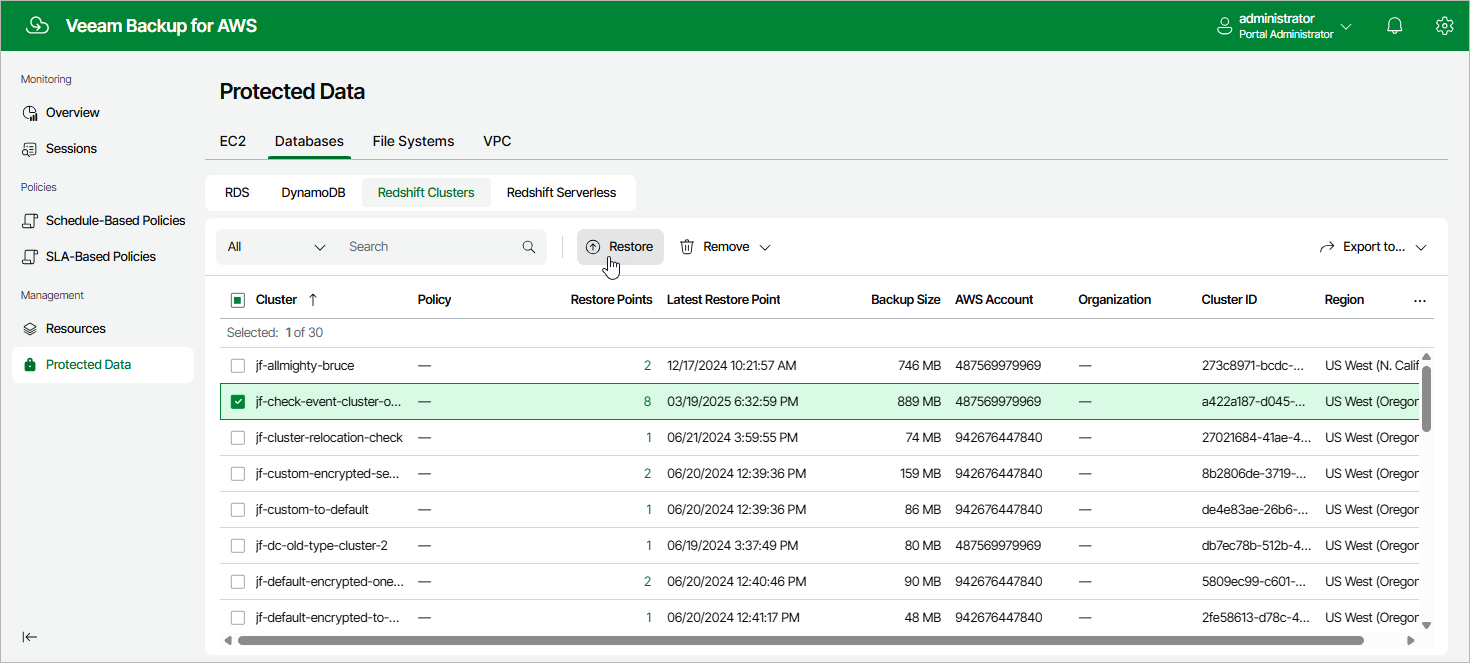The height and width of the screenshot is (663, 1470).
Task: Select the Redshift Clusters sub-tab
Action: tap(426, 193)
